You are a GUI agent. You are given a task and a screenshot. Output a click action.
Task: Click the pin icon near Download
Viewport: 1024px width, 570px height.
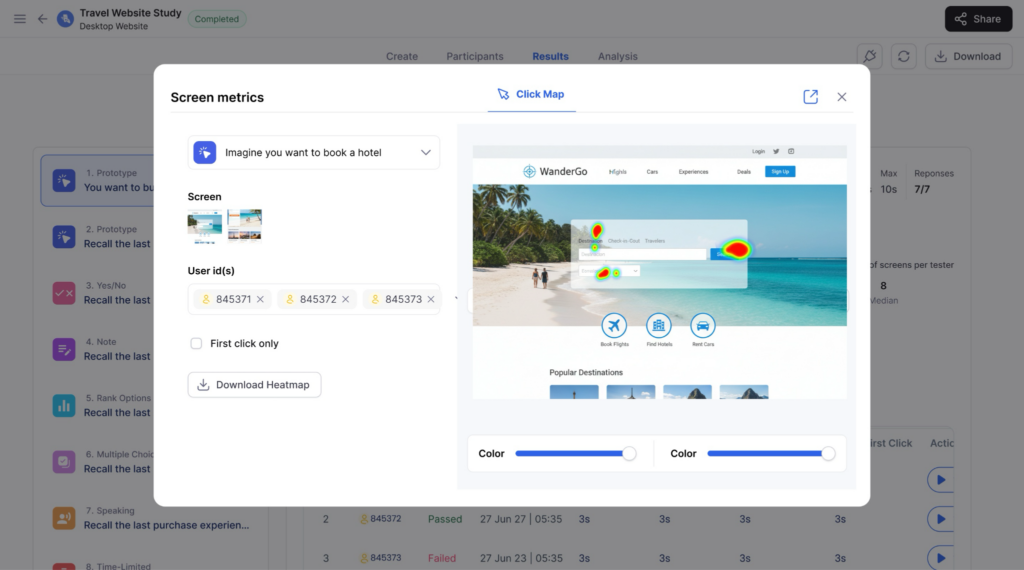click(x=870, y=56)
